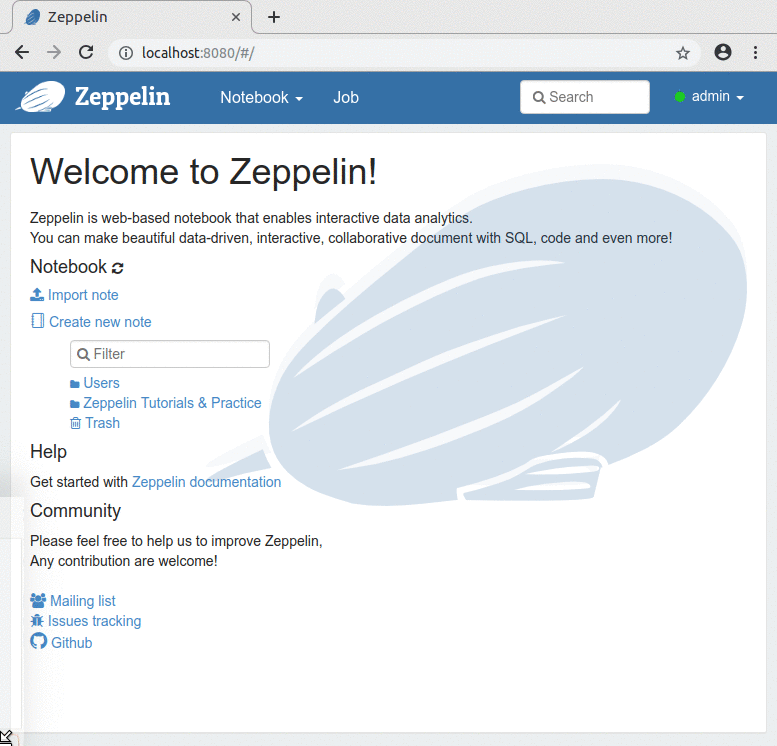The width and height of the screenshot is (777, 746).
Task: Open the Job page
Action: point(346,98)
